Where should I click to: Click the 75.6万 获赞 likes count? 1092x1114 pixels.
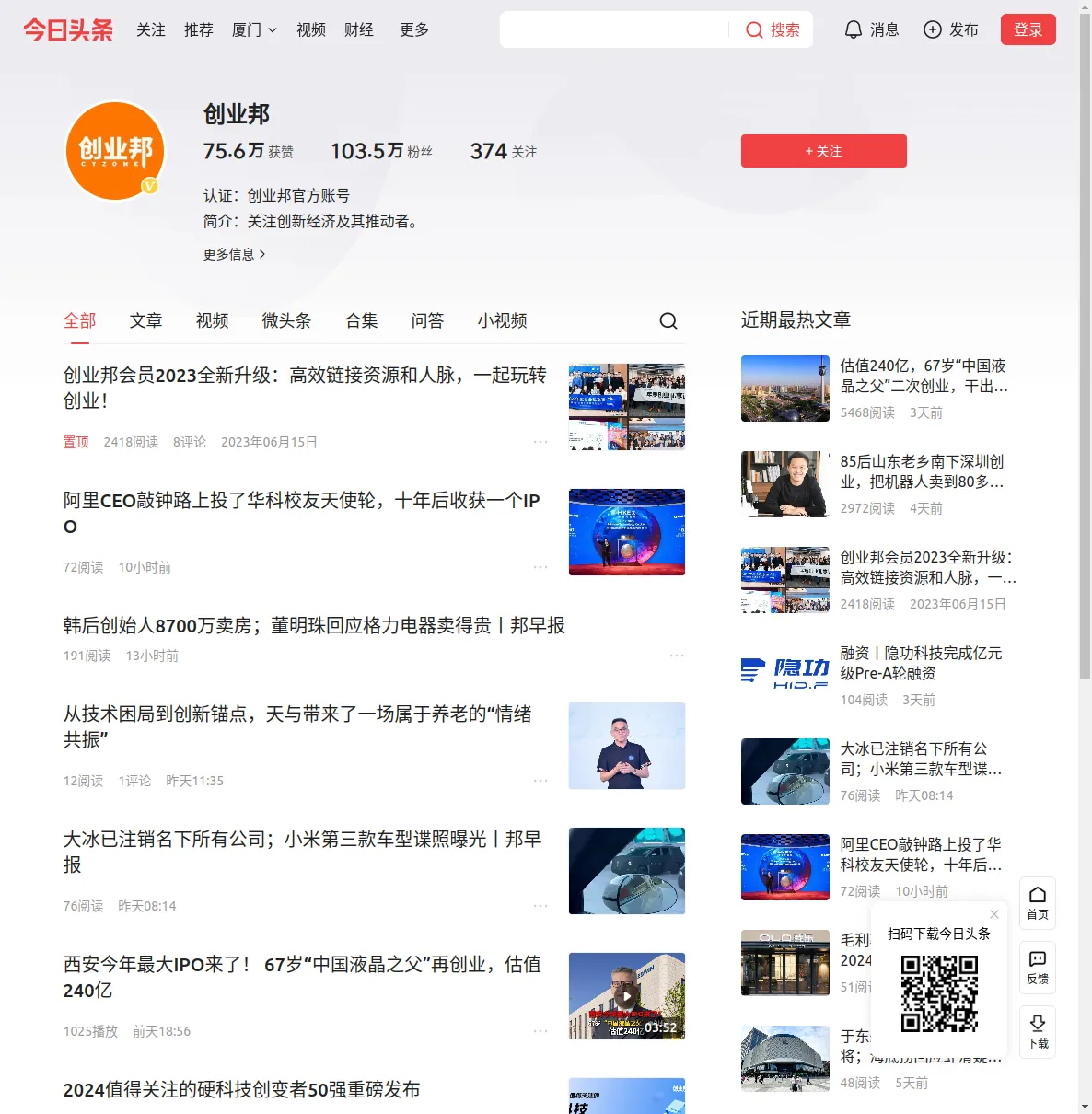(x=249, y=151)
